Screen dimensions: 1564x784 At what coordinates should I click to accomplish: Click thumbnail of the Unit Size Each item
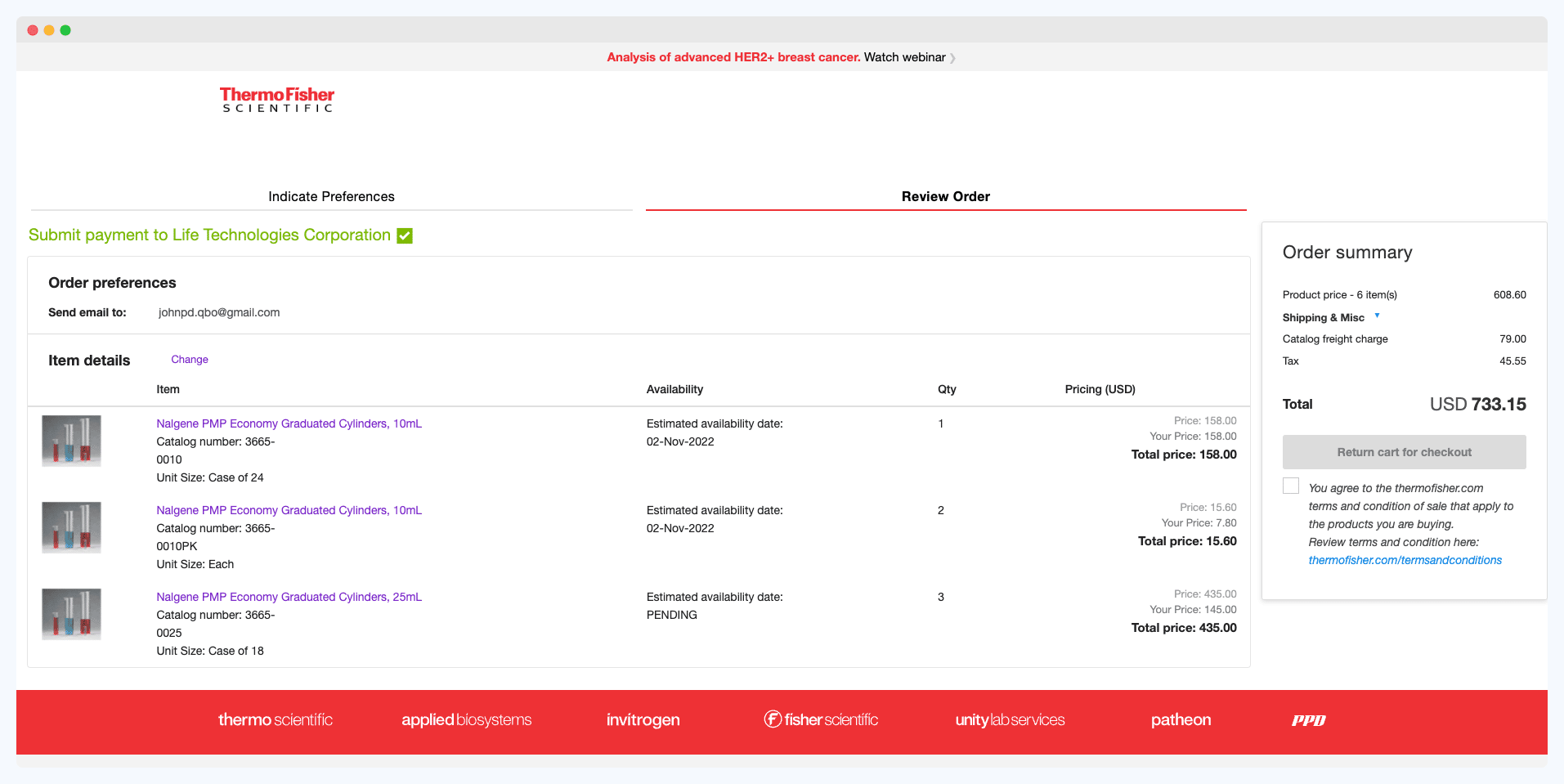[x=71, y=527]
